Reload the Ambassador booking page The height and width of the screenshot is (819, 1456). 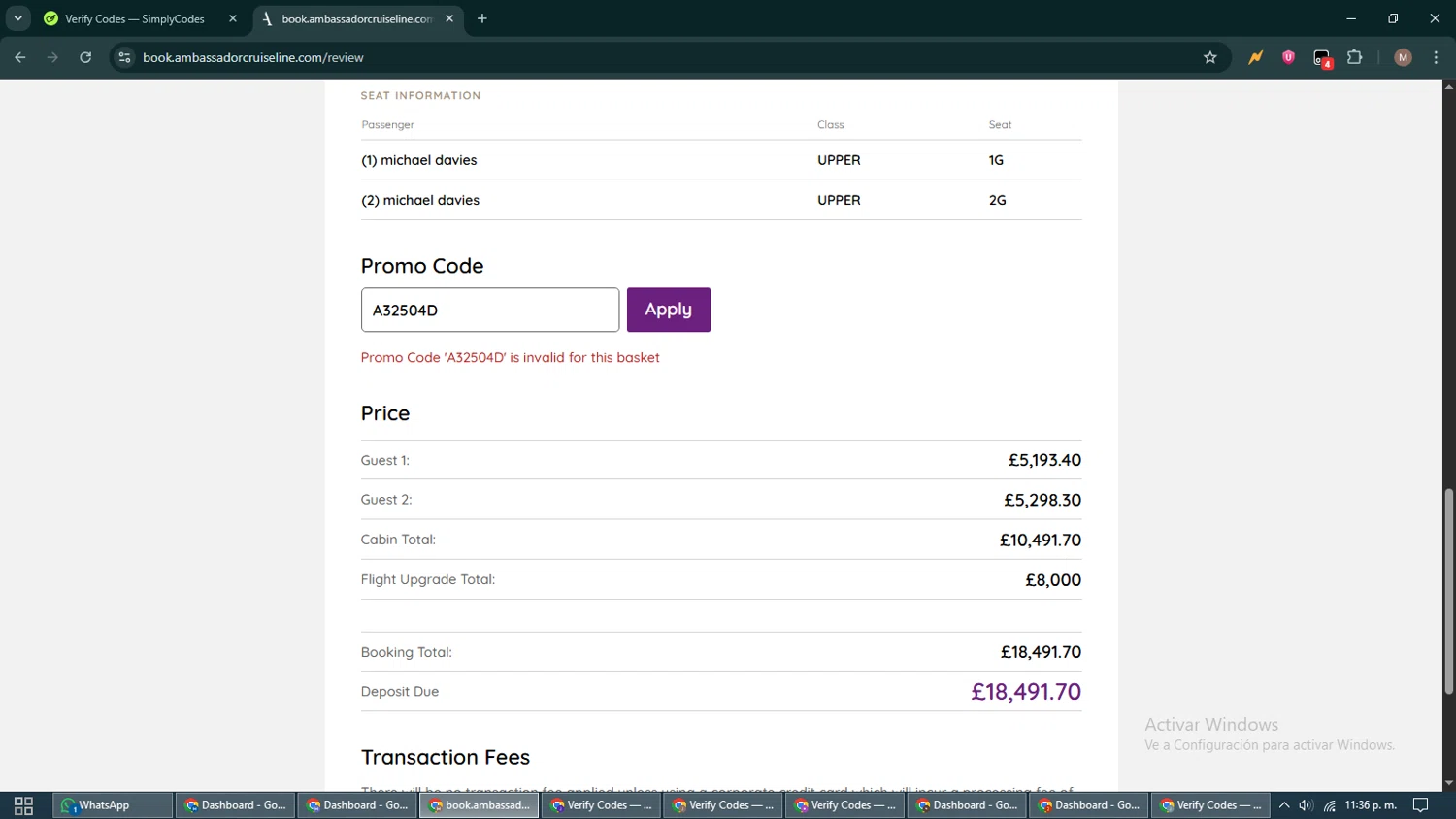point(85,58)
